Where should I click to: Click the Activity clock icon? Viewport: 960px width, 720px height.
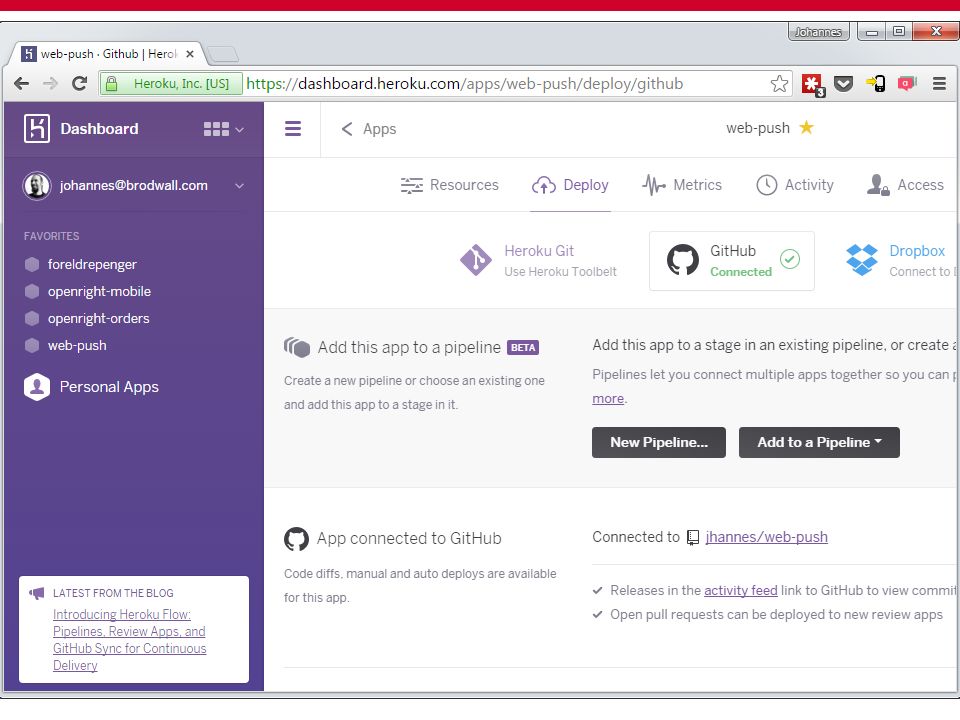pyautogui.click(x=767, y=185)
